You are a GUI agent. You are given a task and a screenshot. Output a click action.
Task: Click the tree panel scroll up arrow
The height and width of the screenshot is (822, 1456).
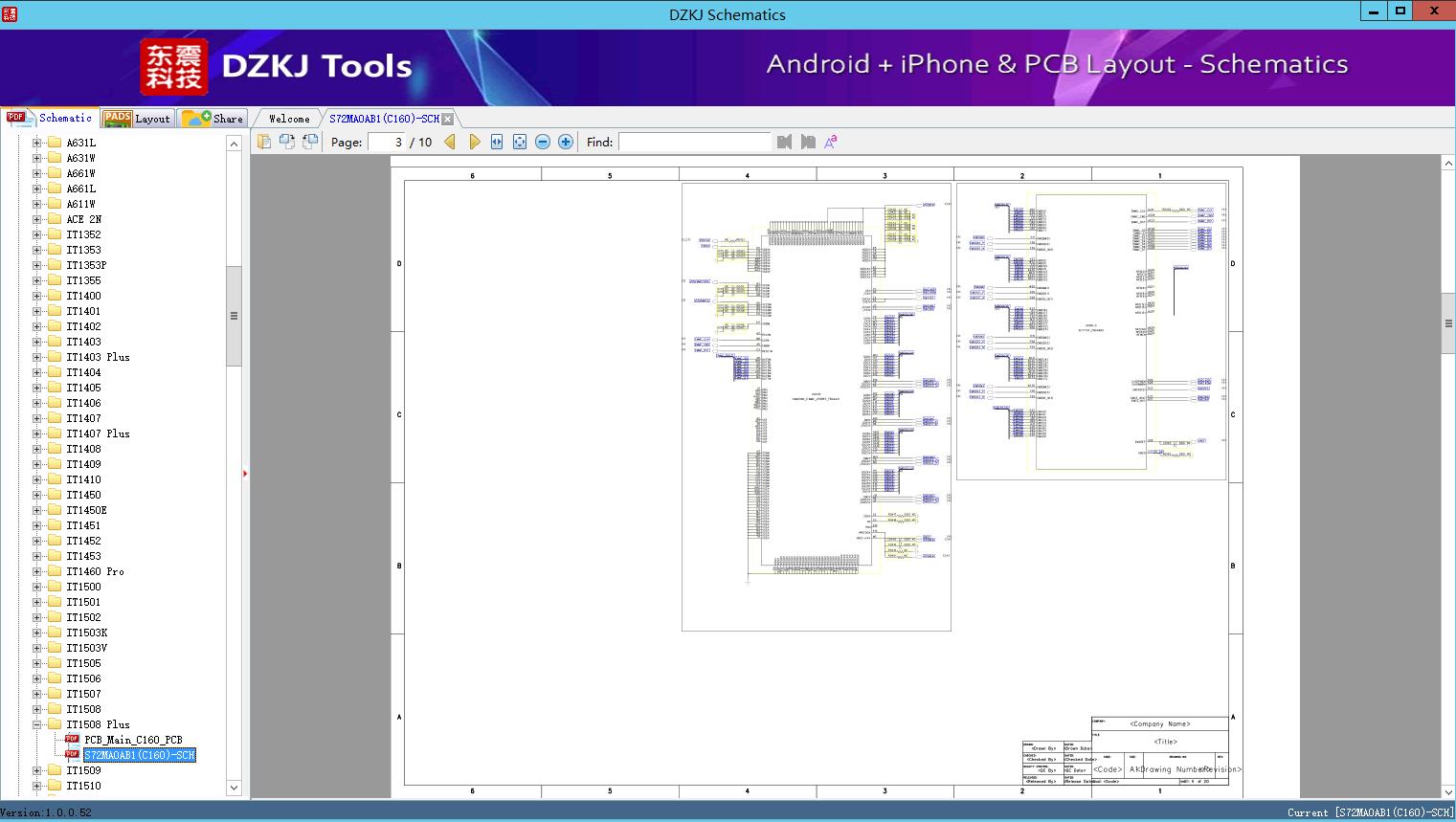234,144
